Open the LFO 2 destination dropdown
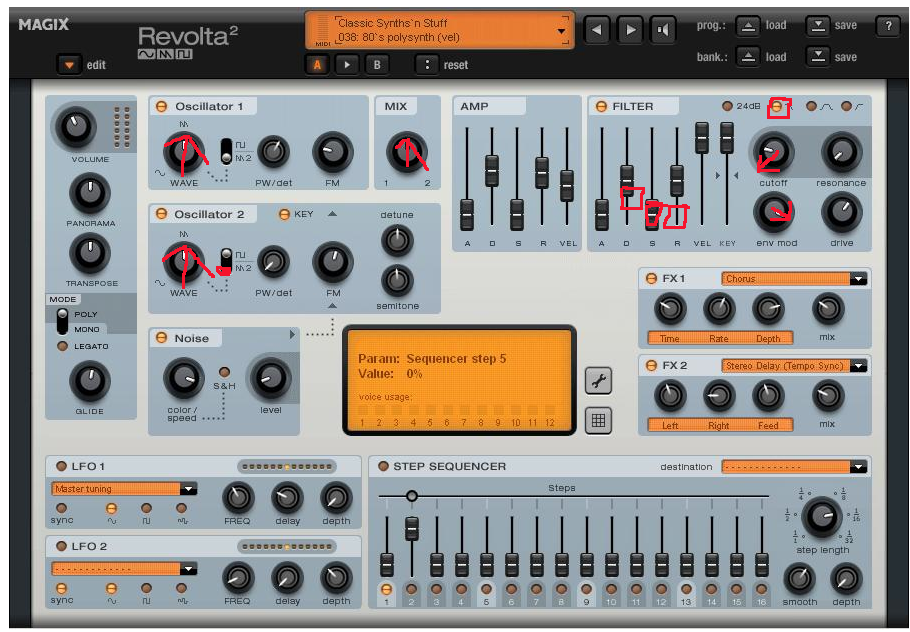Viewport: 910px width, 632px height. [x=188, y=569]
